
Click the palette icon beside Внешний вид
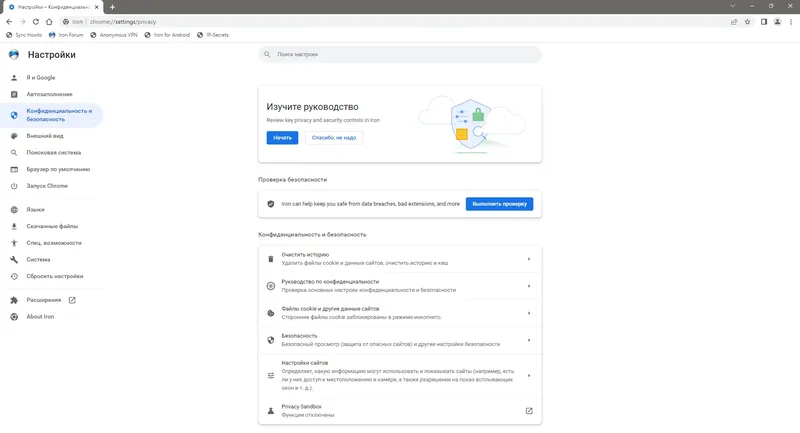click(x=14, y=136)
